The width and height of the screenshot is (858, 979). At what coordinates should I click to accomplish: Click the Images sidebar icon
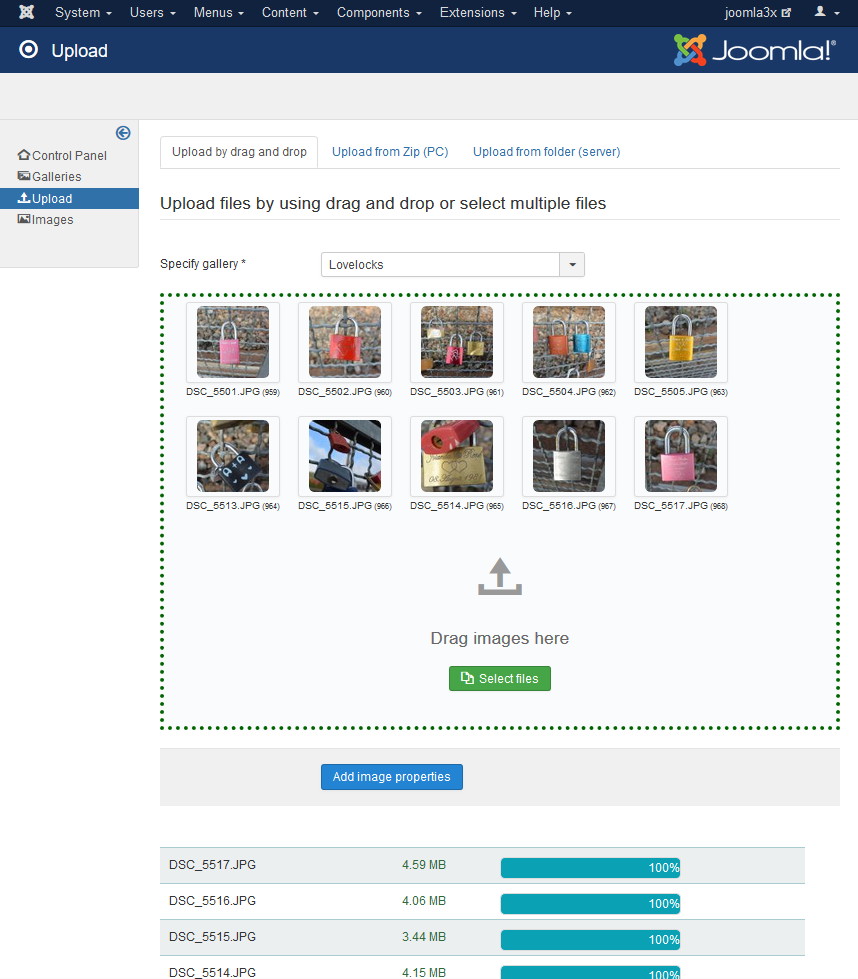coord(24,219)
